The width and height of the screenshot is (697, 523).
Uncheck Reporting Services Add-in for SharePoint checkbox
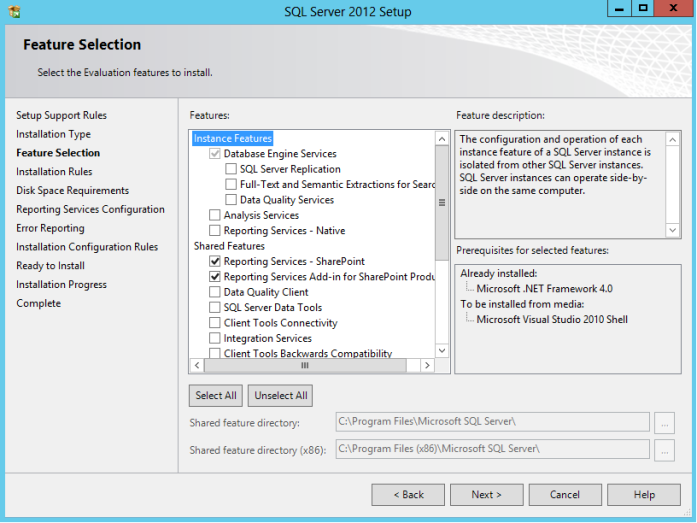point(215,276)
